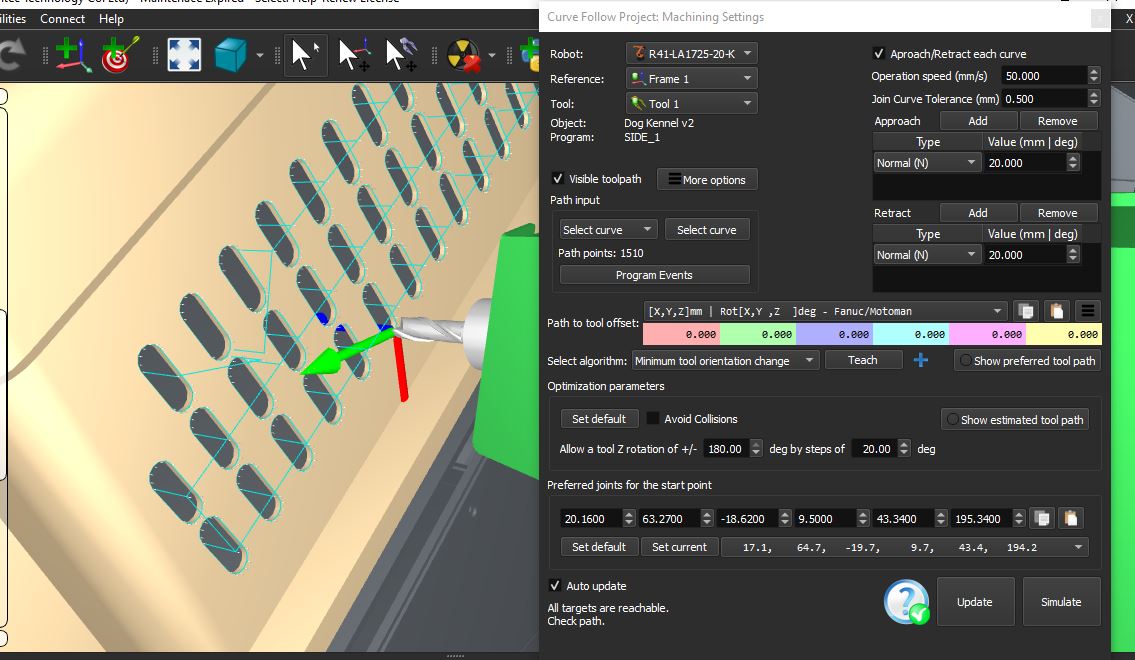This screenshot has height=660, width=1135.
Task: Click the help question mark icon near Update
Action: [x=906, y=602]
